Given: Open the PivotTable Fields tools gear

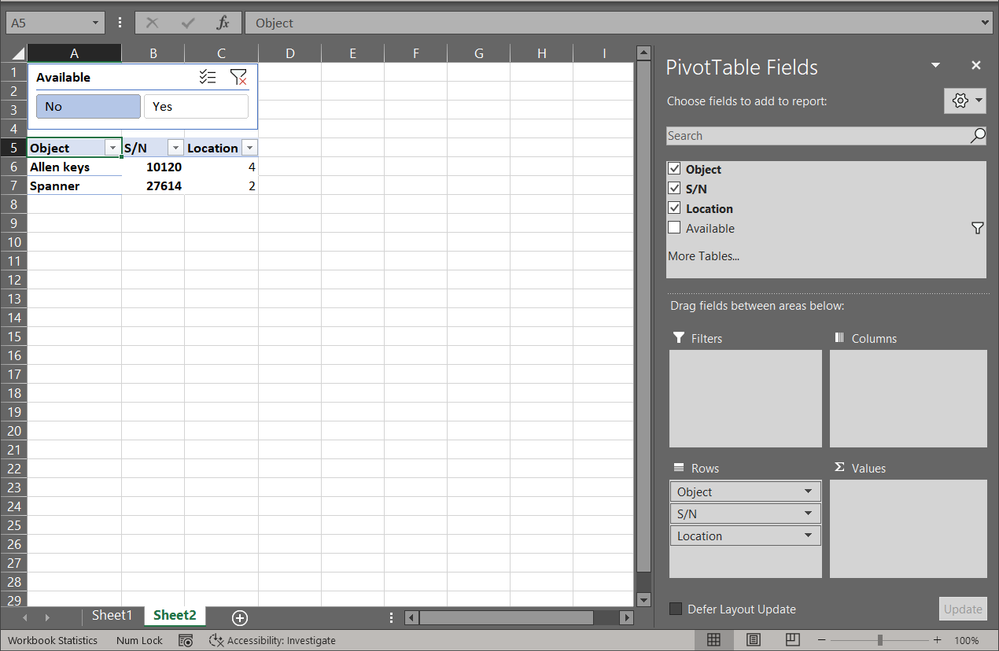Looking at the screenshot, I should [965, 101].
